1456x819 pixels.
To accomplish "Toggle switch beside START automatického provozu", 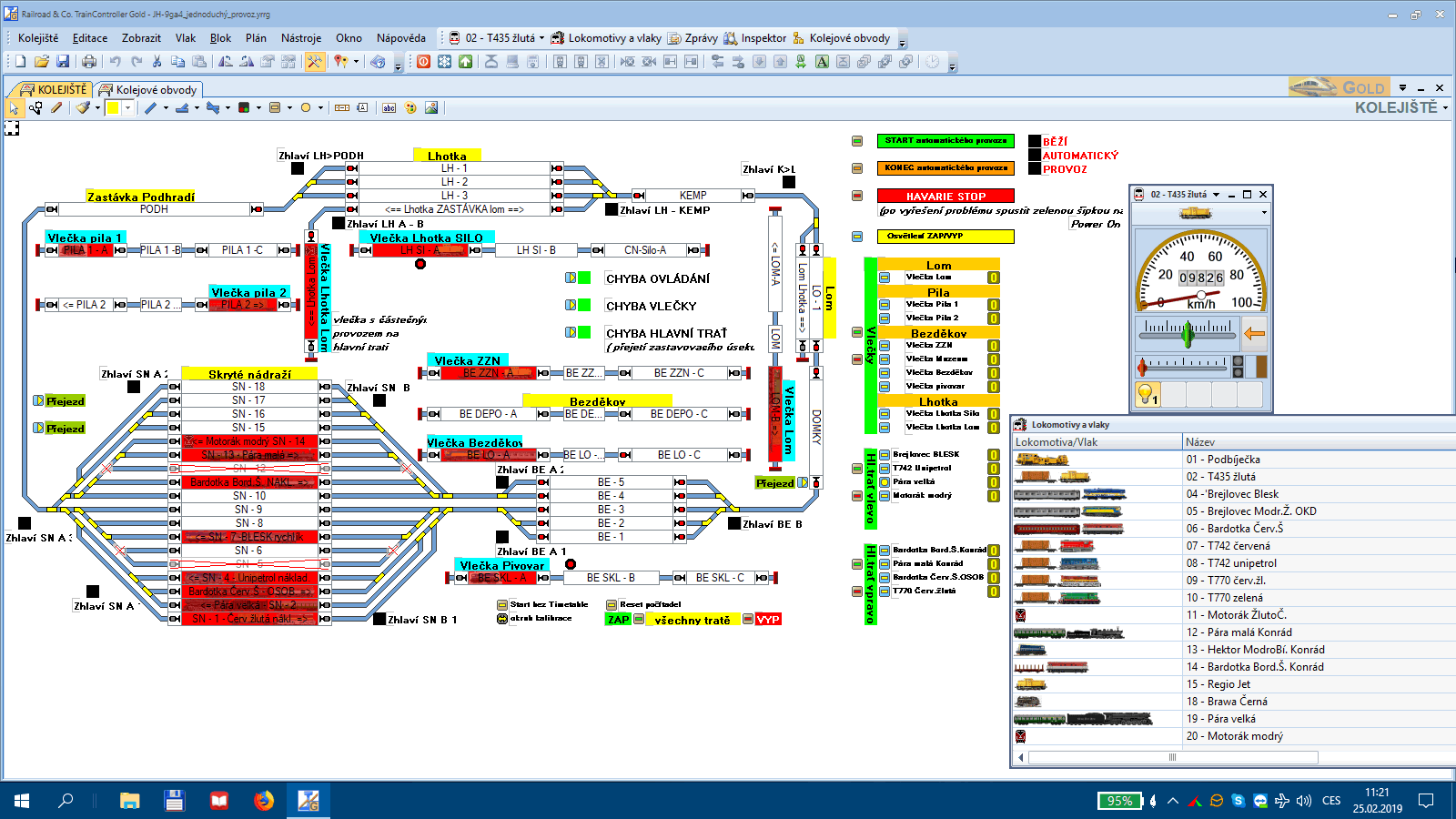I will point(857,141).
